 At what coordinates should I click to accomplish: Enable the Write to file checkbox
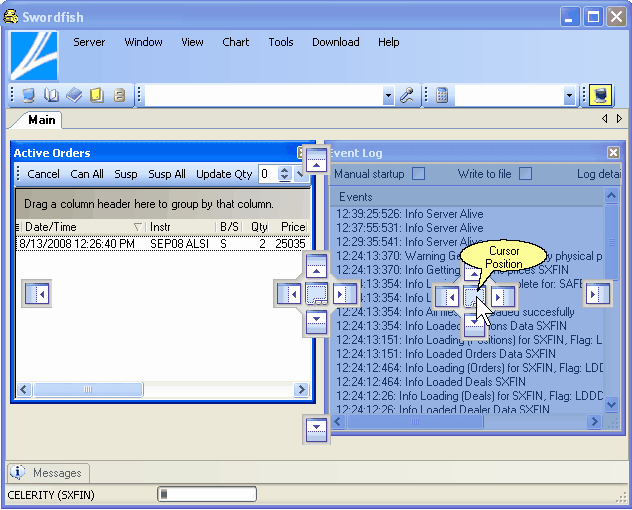pos(525,174)
